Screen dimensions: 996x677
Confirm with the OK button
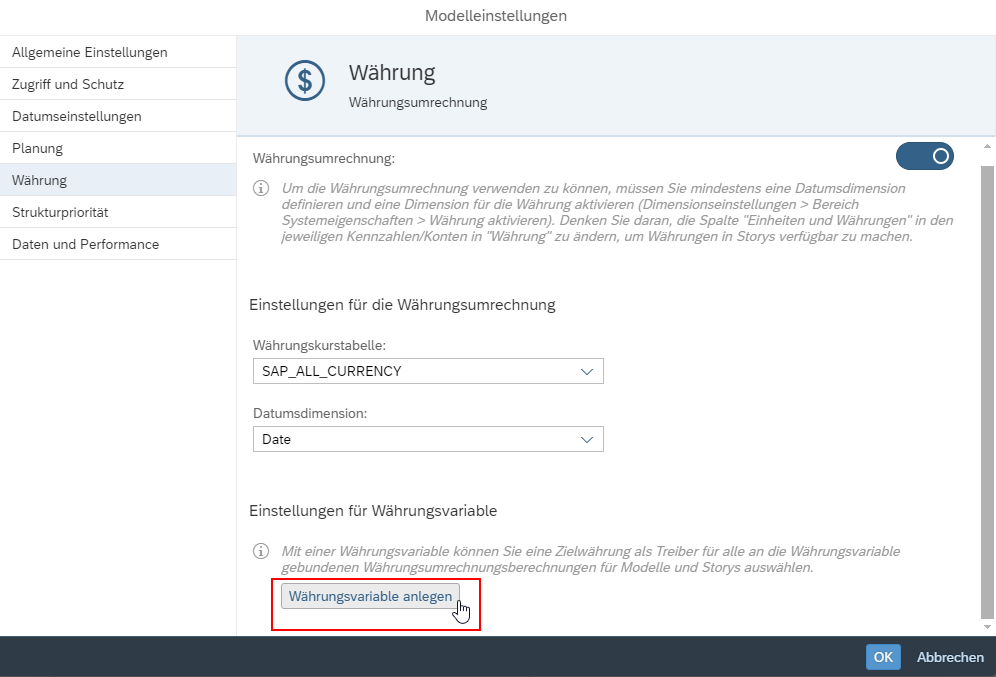883,657
